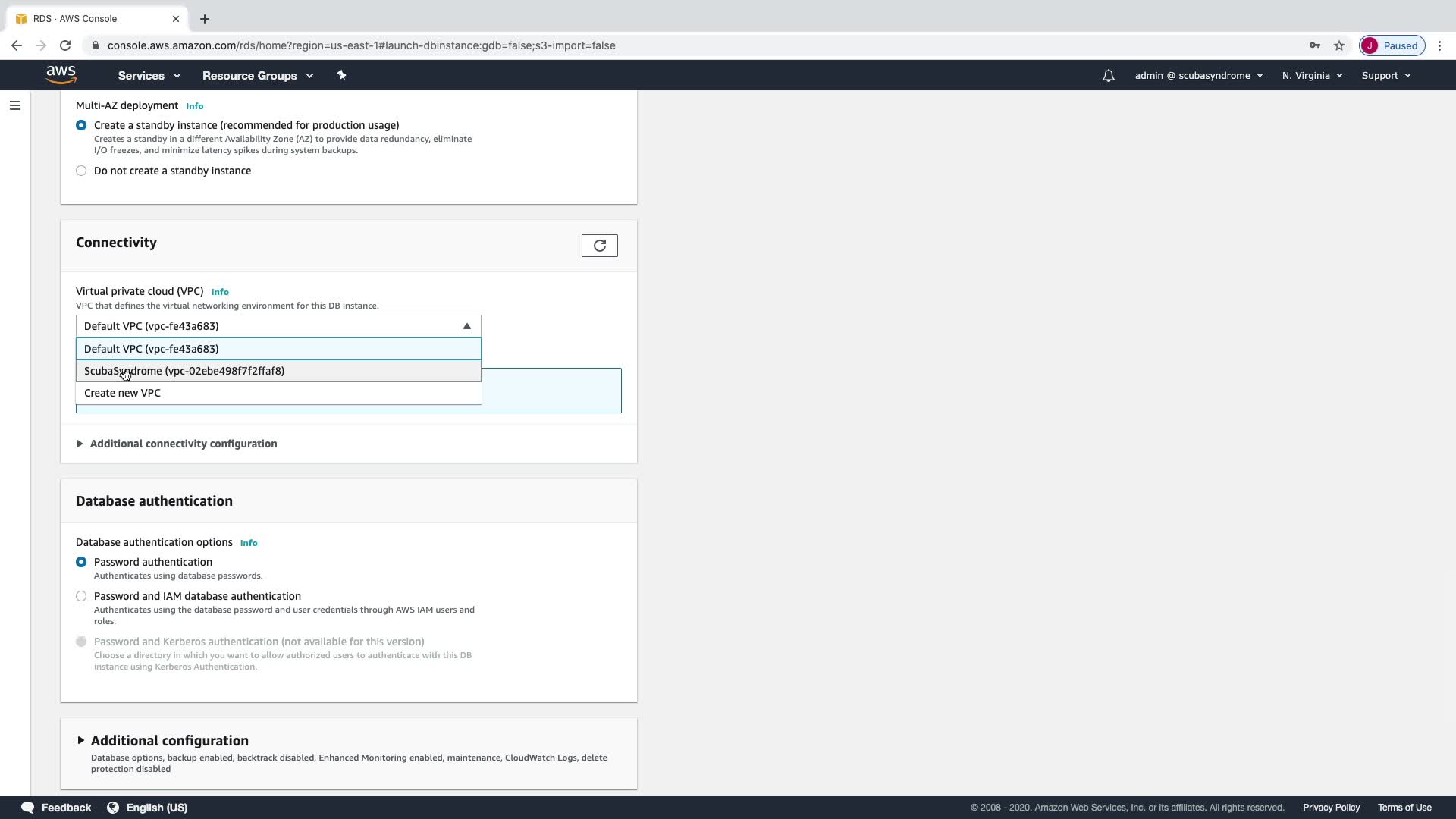Screen dimensions: 1456x819
Task: Select Create a standby instance option
Action: pos(81,125)
